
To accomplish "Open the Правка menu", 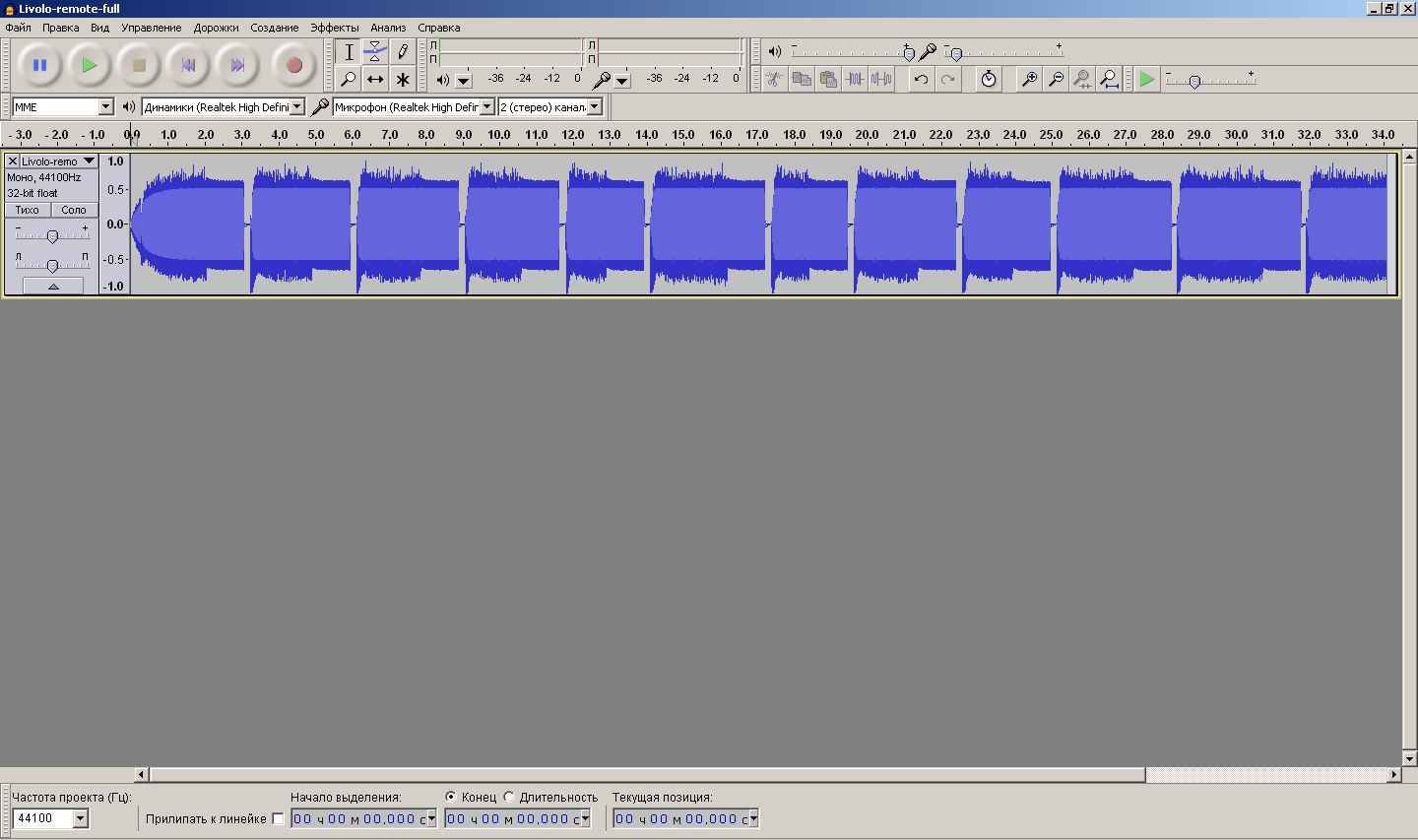I will (x=60, y=28).
